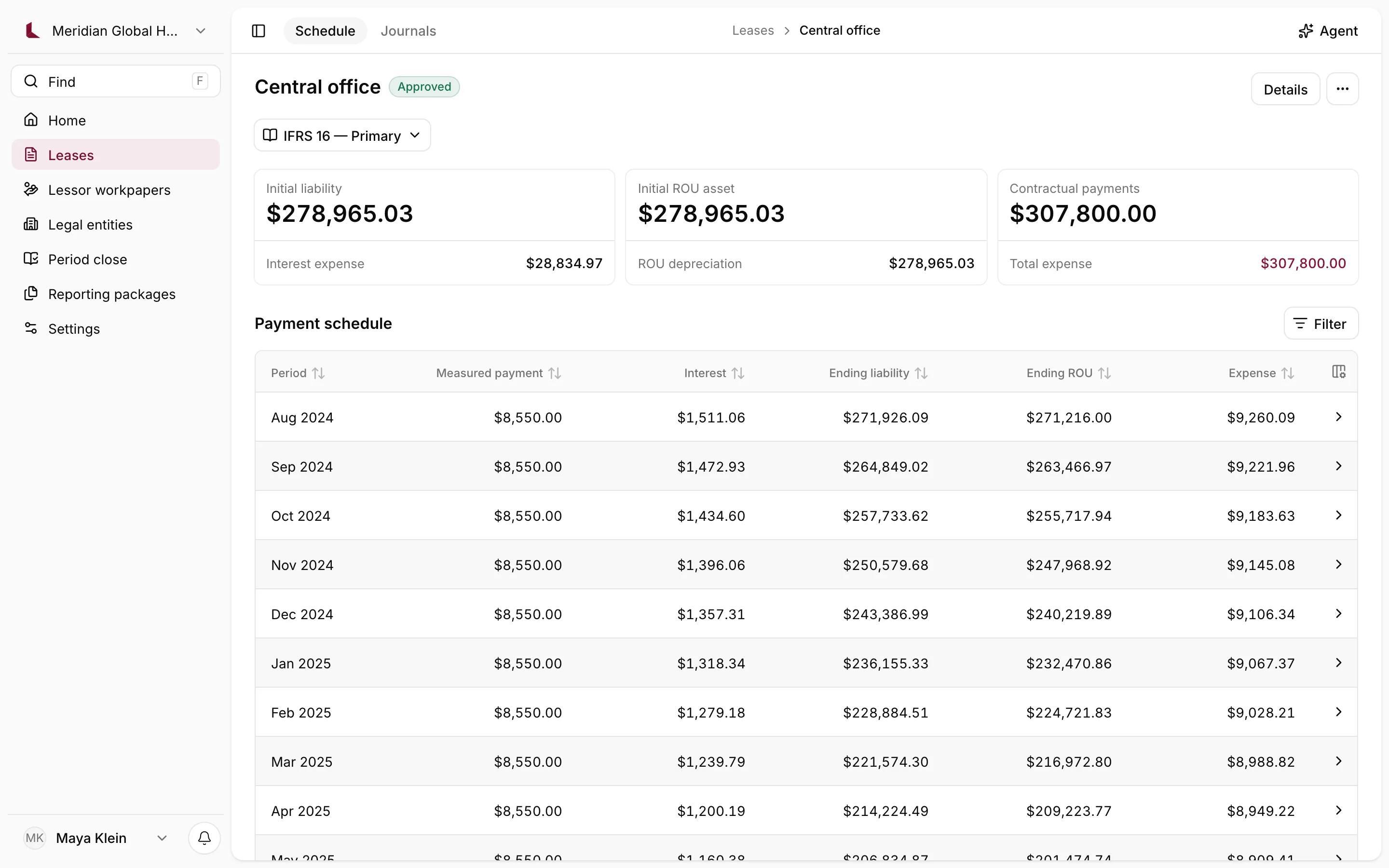Open Lessor workpapers in sidebar
The height and width of the screenshot is (868, 1389).
[115, 190]
